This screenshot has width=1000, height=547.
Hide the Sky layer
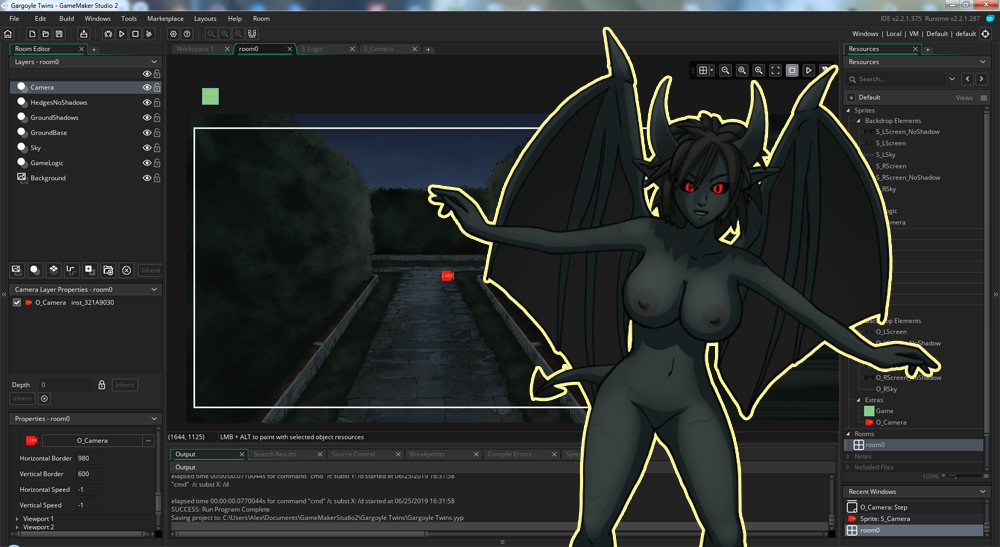147,148
